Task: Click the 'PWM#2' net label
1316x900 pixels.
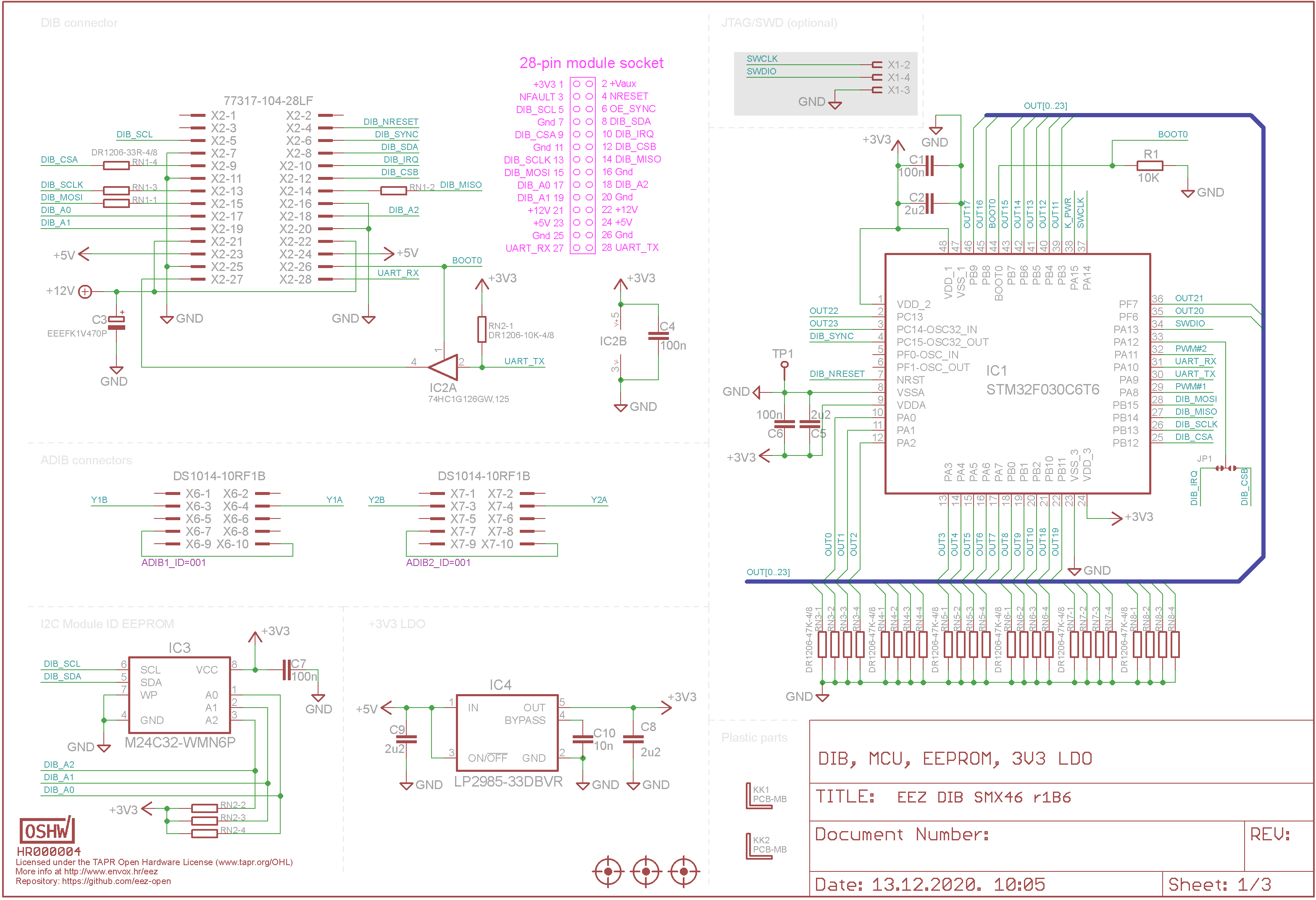Action: (1190, 349)
